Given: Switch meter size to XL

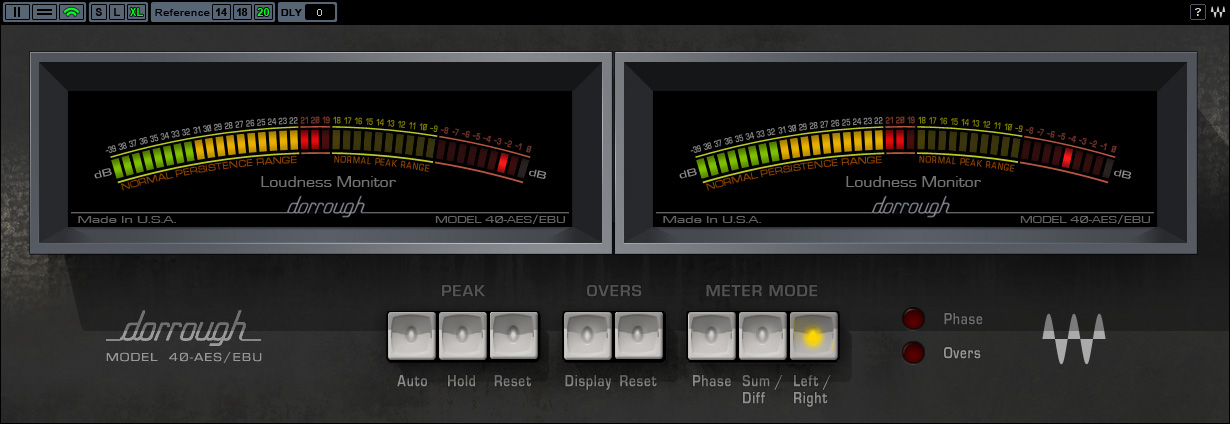Looking at the screenshot, I should (137, 12).
